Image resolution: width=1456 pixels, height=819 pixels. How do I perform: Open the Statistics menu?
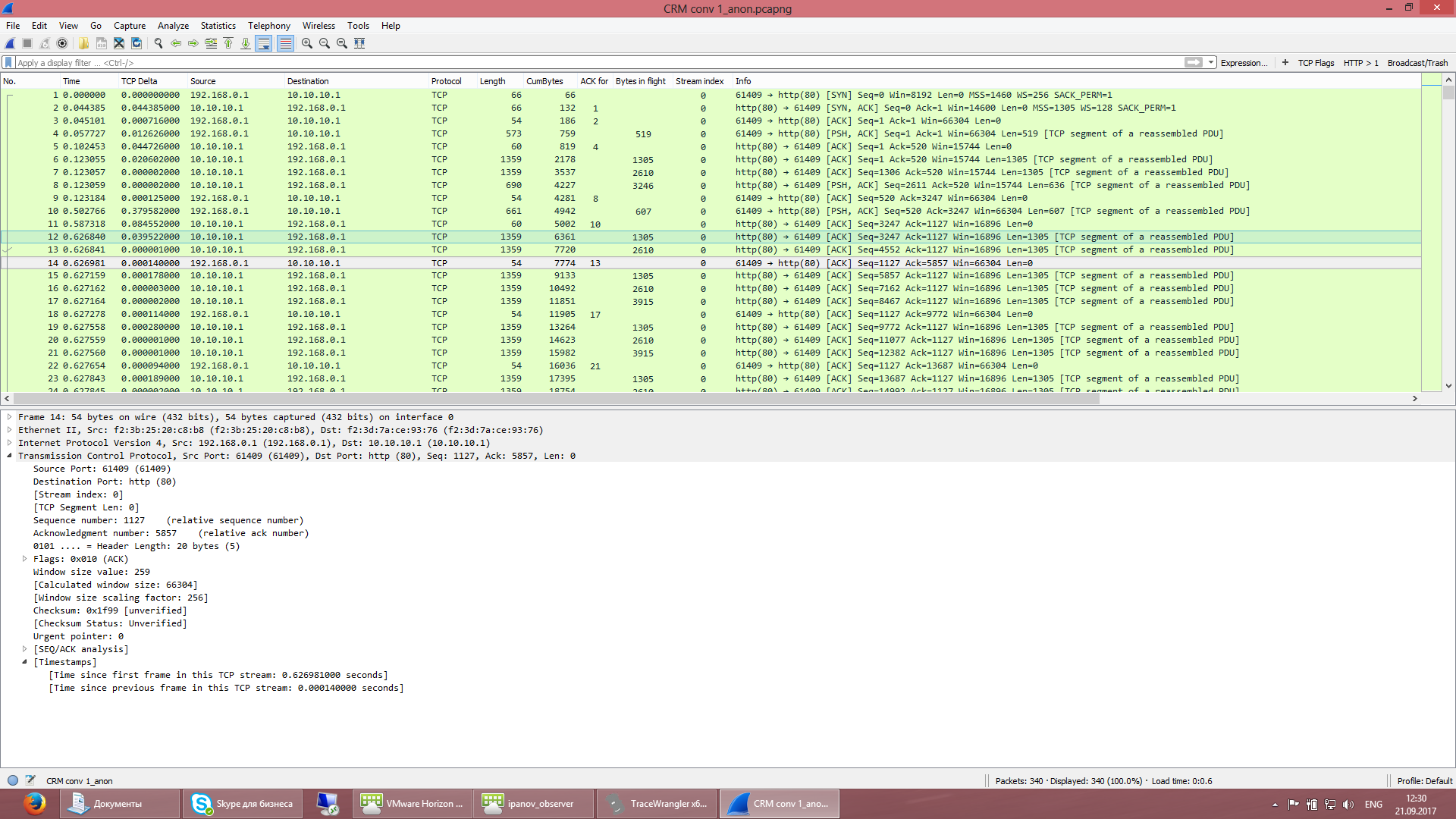pos(218,25)
